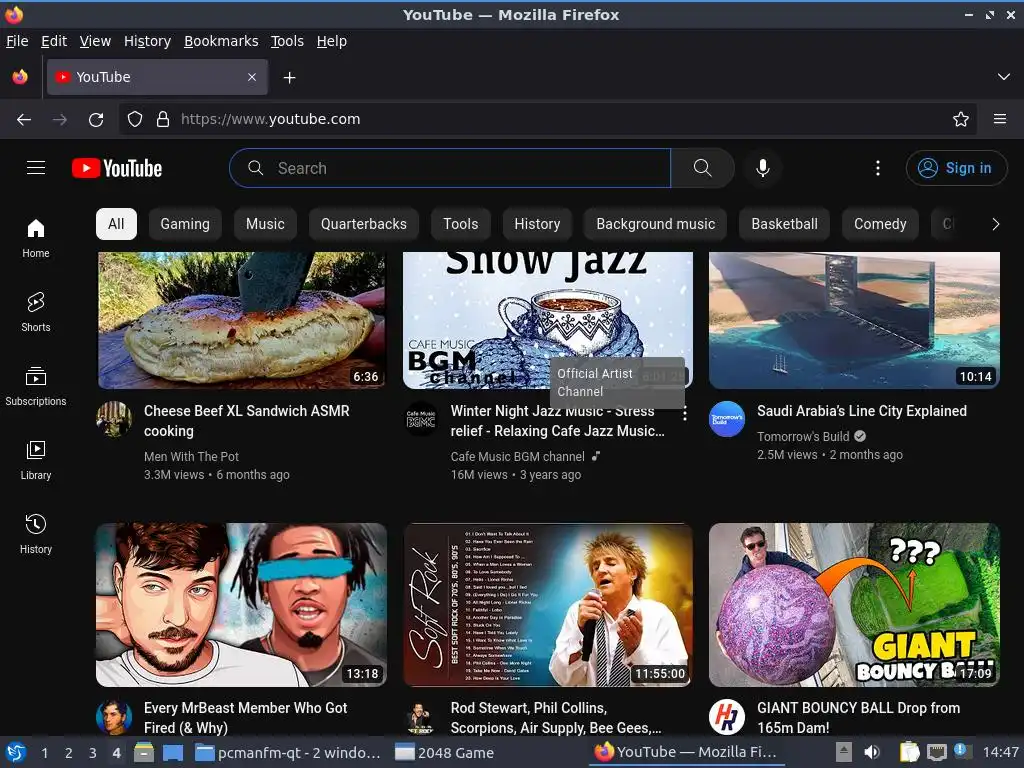Open Subscriptions from sidebar

36,387
